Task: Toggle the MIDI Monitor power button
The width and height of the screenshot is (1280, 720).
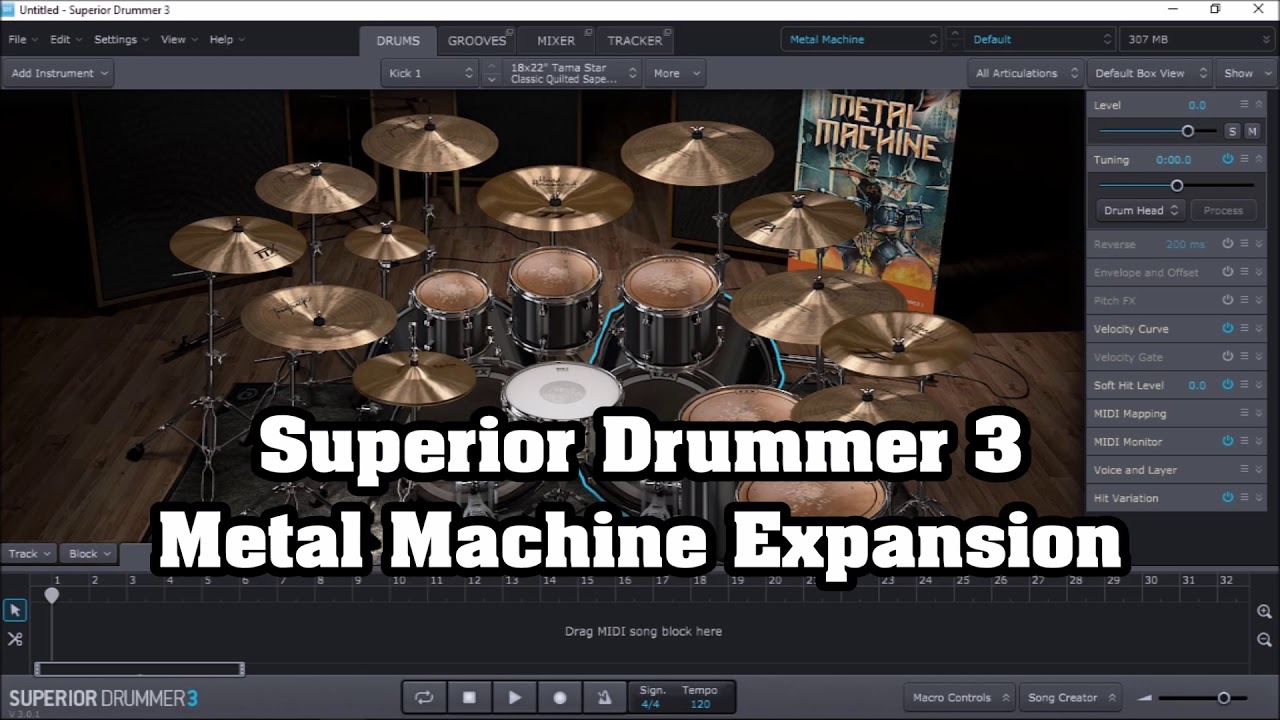Action: (x=1227, y=441)
